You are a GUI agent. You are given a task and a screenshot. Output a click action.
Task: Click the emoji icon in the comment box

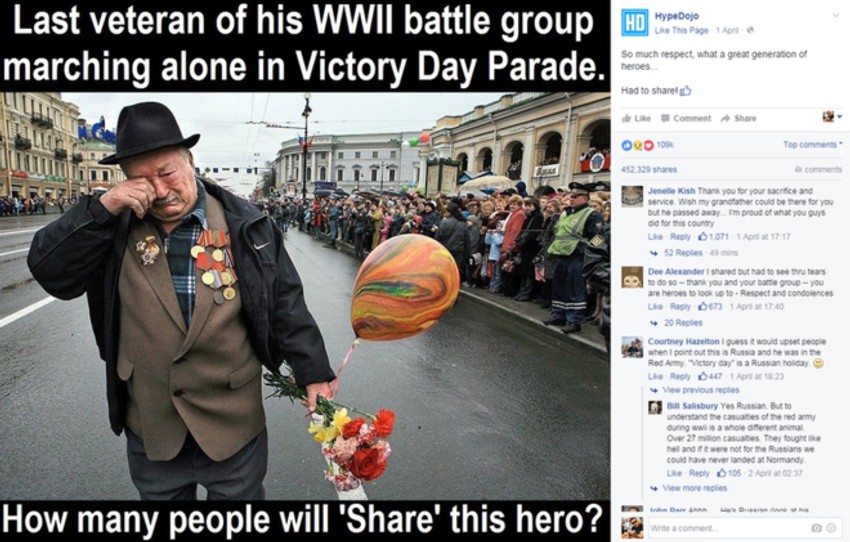[x=831, y=528]
